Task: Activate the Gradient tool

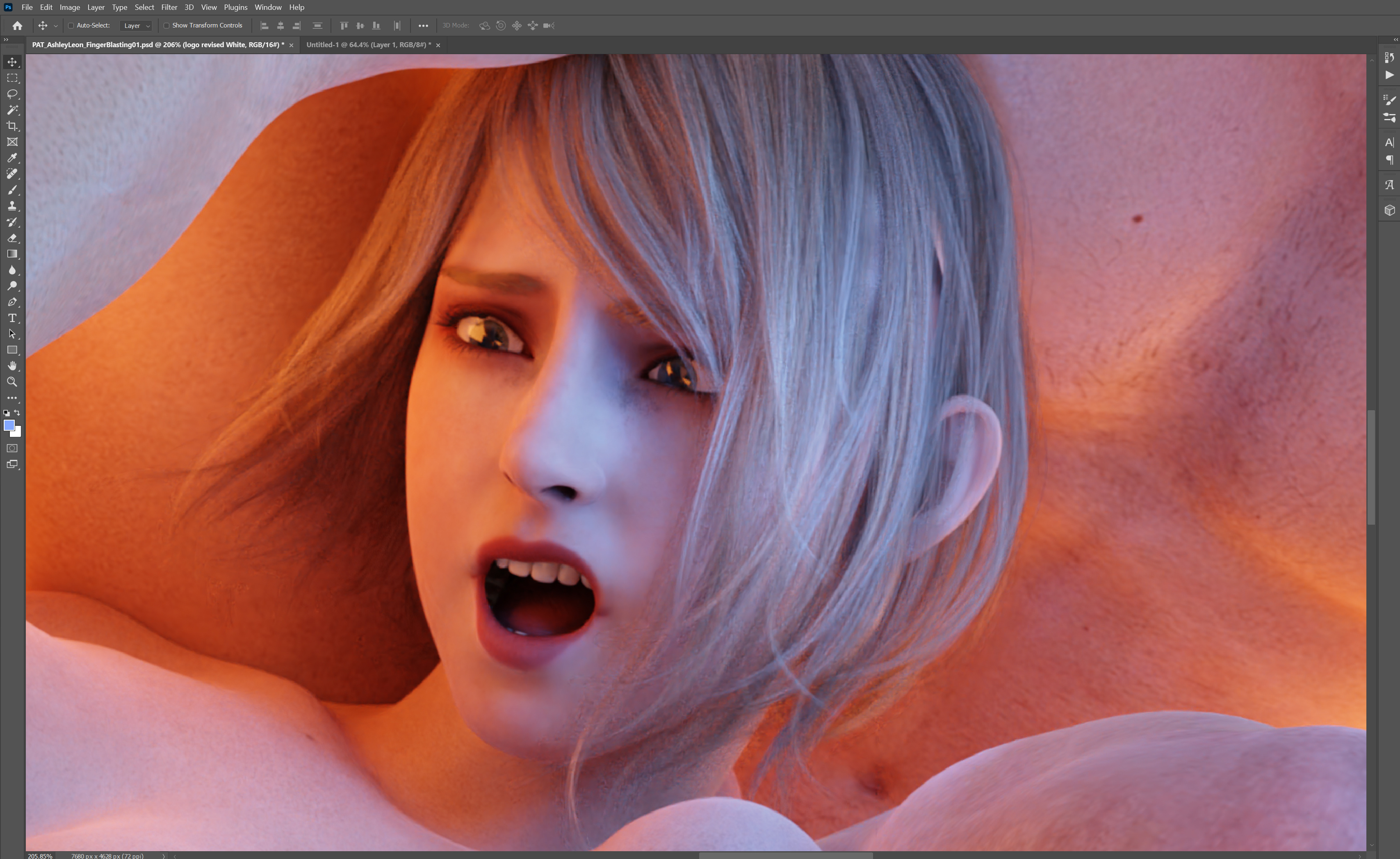Action: pyautogui.click(x=12, y=254)
